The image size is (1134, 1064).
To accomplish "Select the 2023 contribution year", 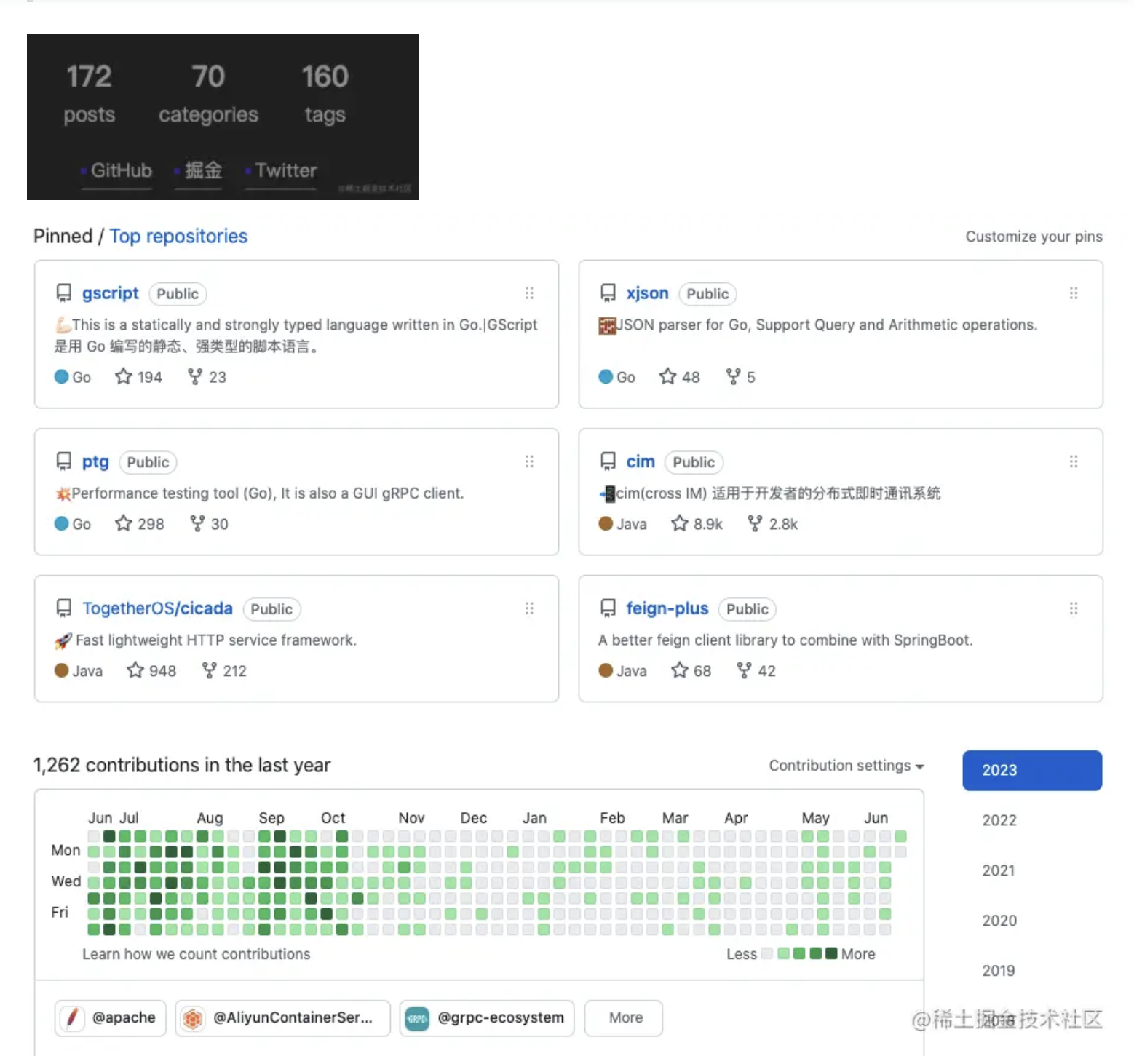I will pos(1032,770).
